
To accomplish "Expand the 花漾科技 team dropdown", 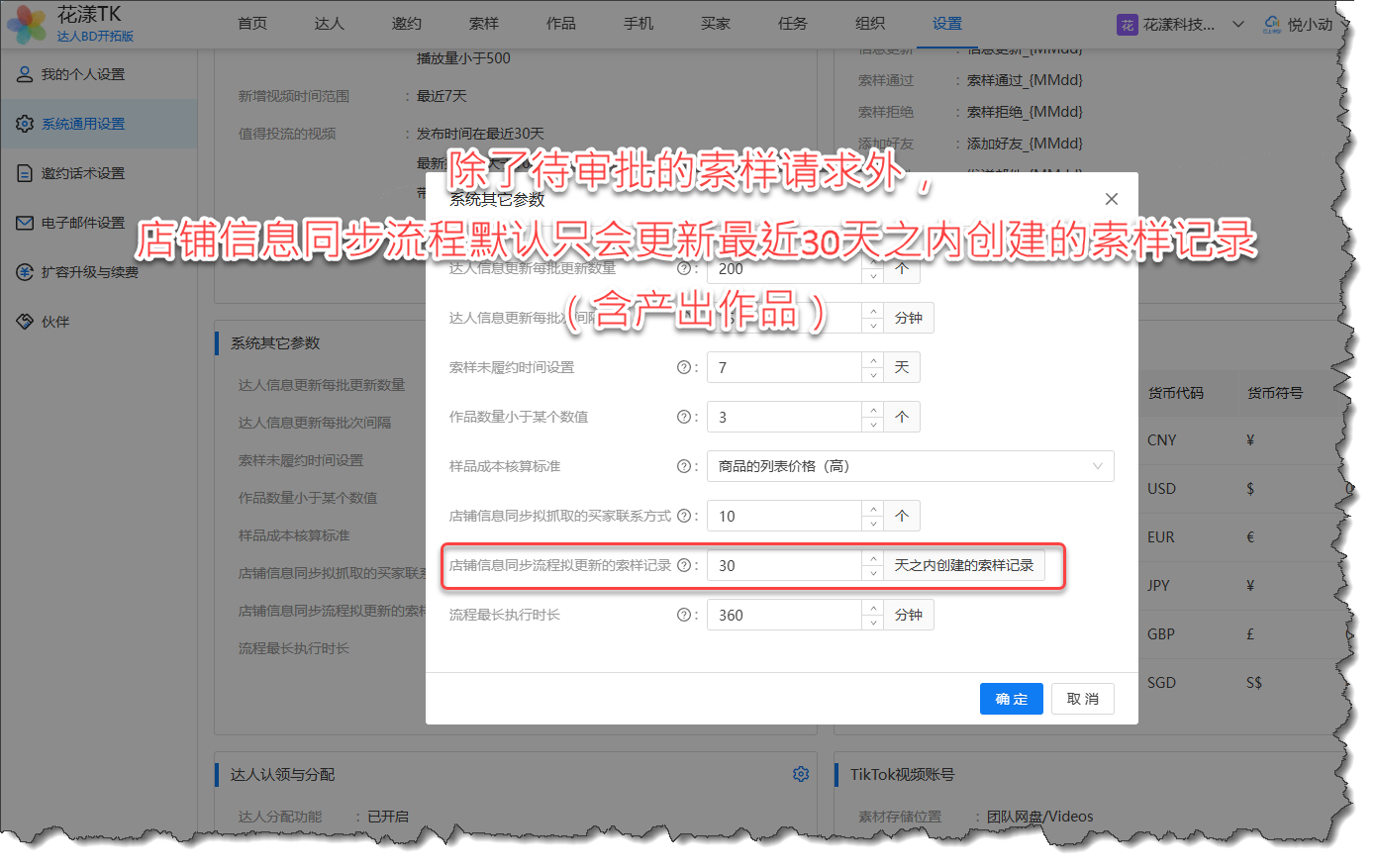I will point(1237,25).
